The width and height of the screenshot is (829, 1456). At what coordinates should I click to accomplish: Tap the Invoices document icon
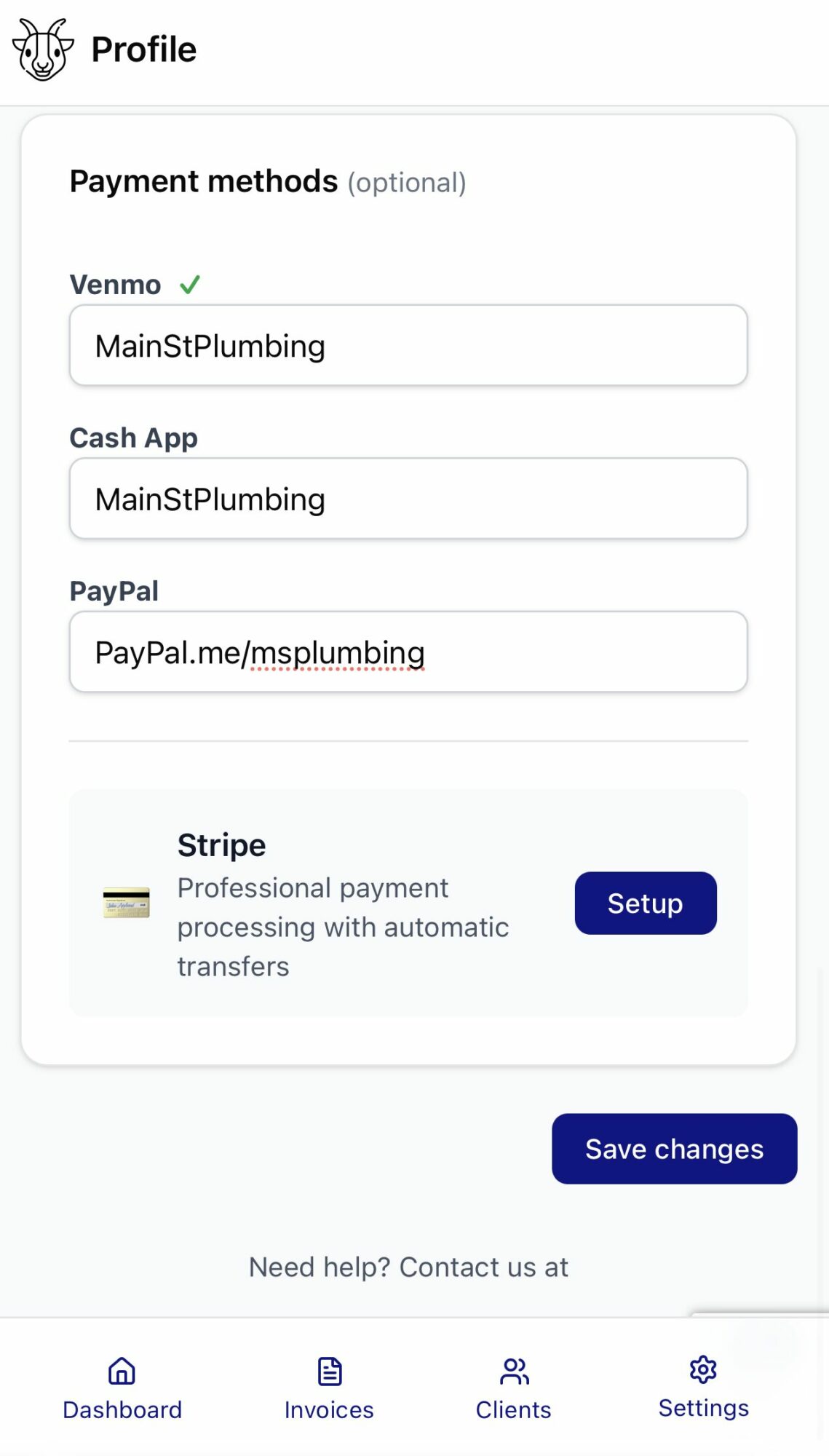(330, 1371)
